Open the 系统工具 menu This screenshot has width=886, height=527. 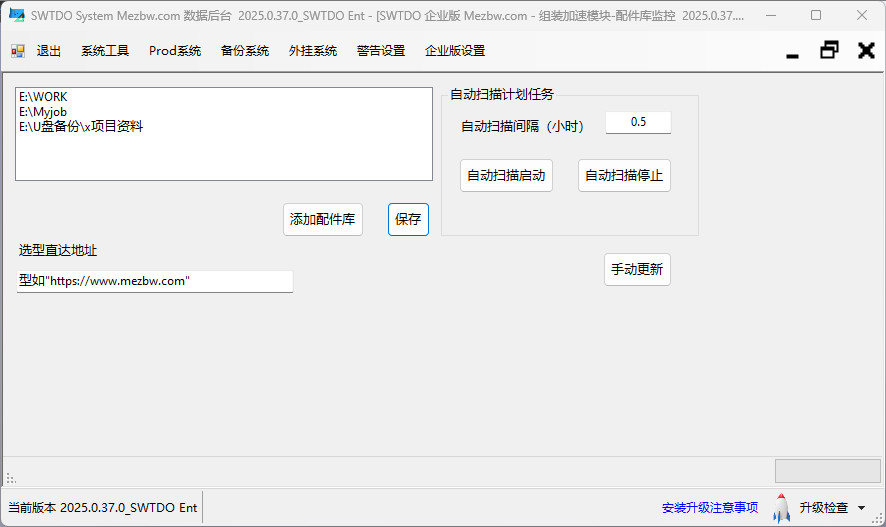coord(105,51)
